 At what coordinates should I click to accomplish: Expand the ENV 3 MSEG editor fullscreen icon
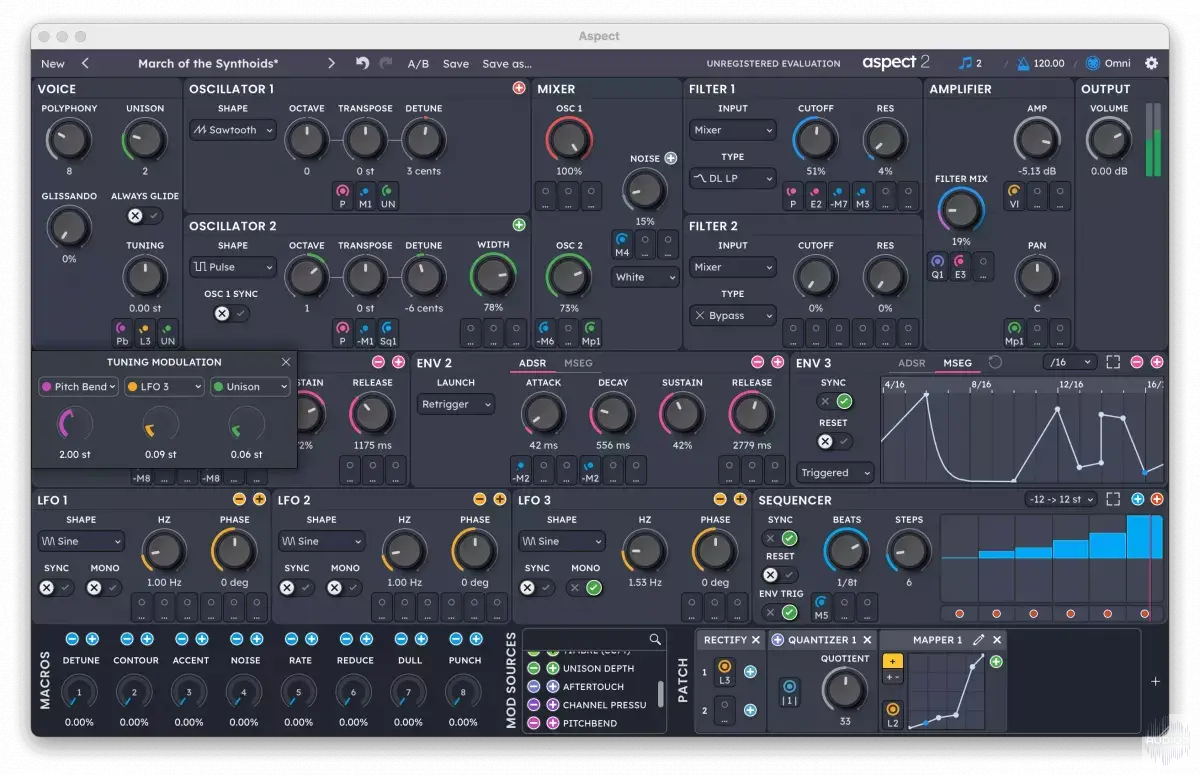[x=1113, y=362]
